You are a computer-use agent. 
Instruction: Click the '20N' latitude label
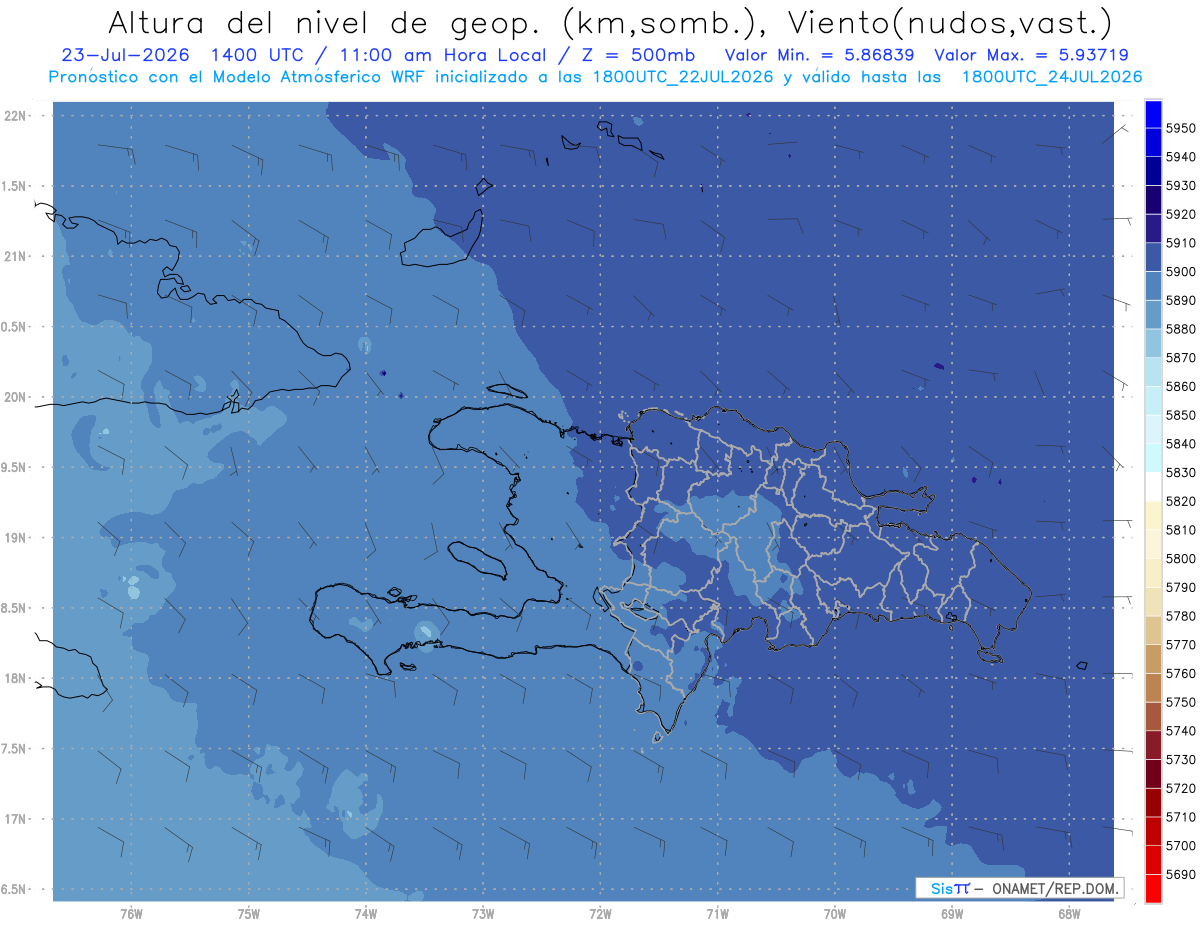(16, 397)
